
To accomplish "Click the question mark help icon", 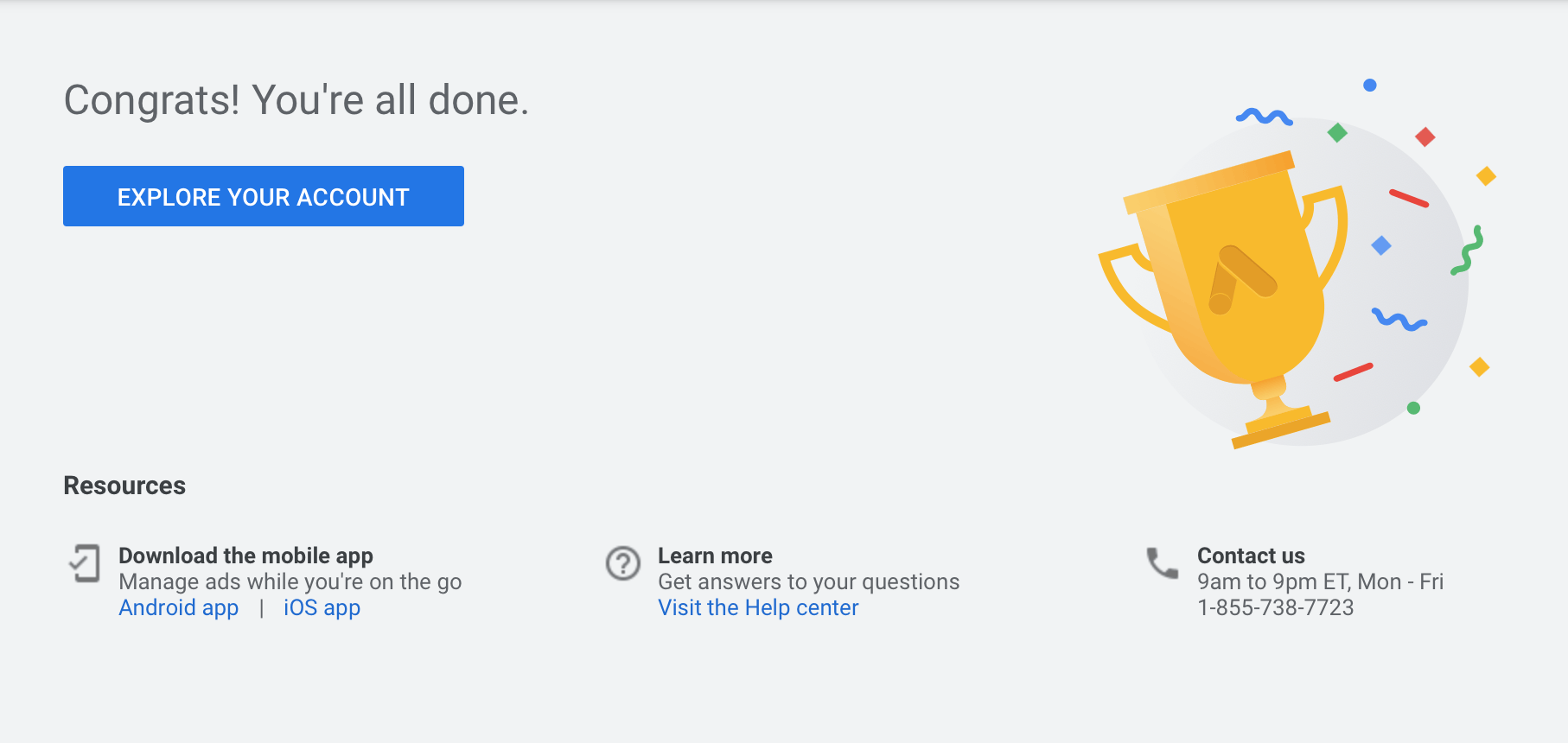I will pos(622,563).
